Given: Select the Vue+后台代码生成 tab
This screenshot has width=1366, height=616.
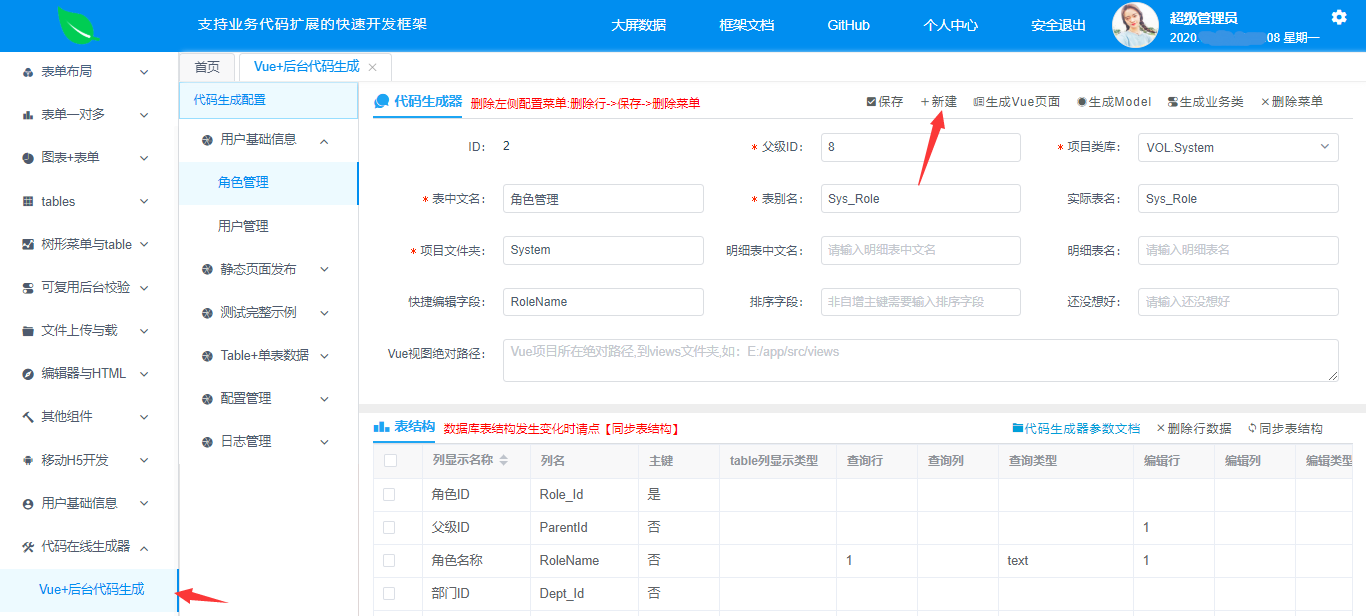Looking at the screenshot, I should 307,67.
